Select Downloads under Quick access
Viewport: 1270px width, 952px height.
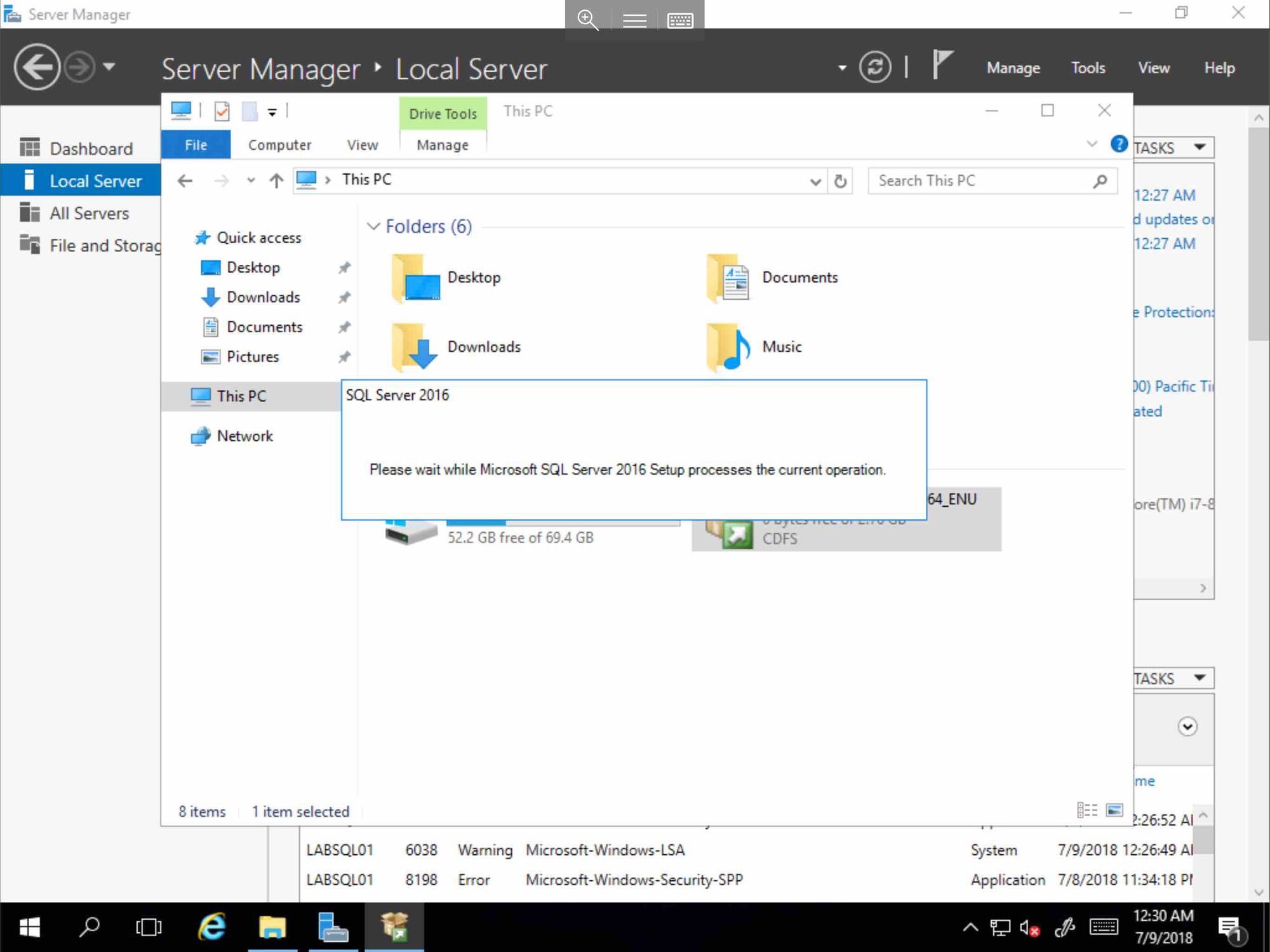pos(263,297)
